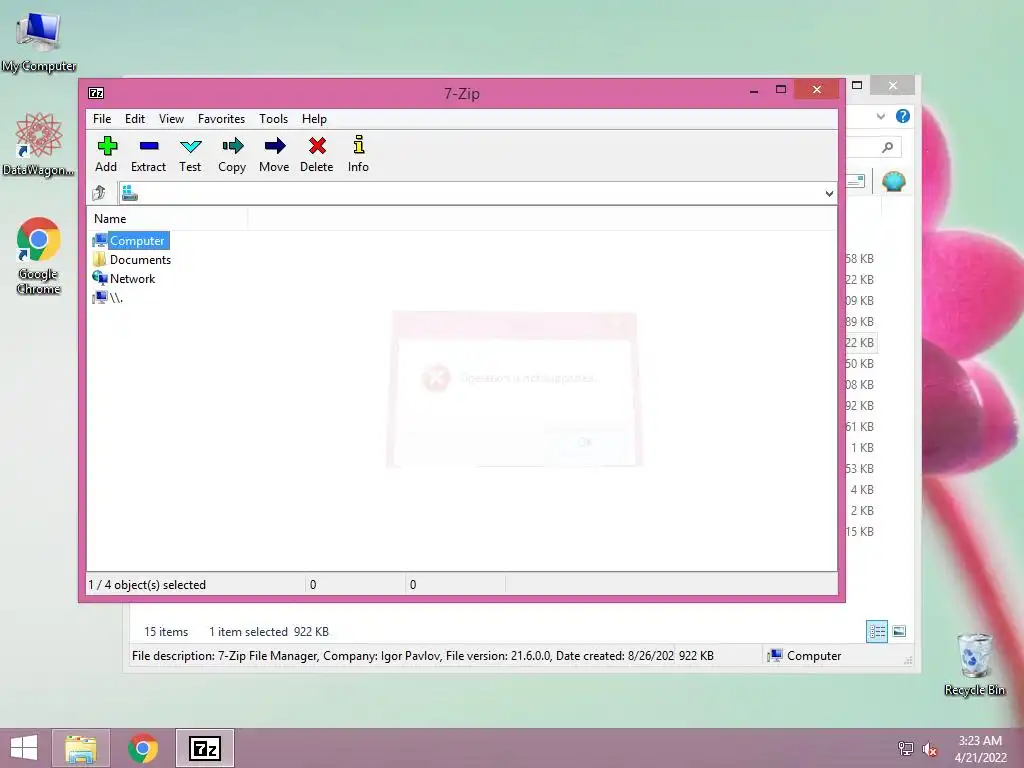The height and width of the screenshot is (768, 1024).
Task: Select the Computer item in list
Action: (x=131, y=240)
